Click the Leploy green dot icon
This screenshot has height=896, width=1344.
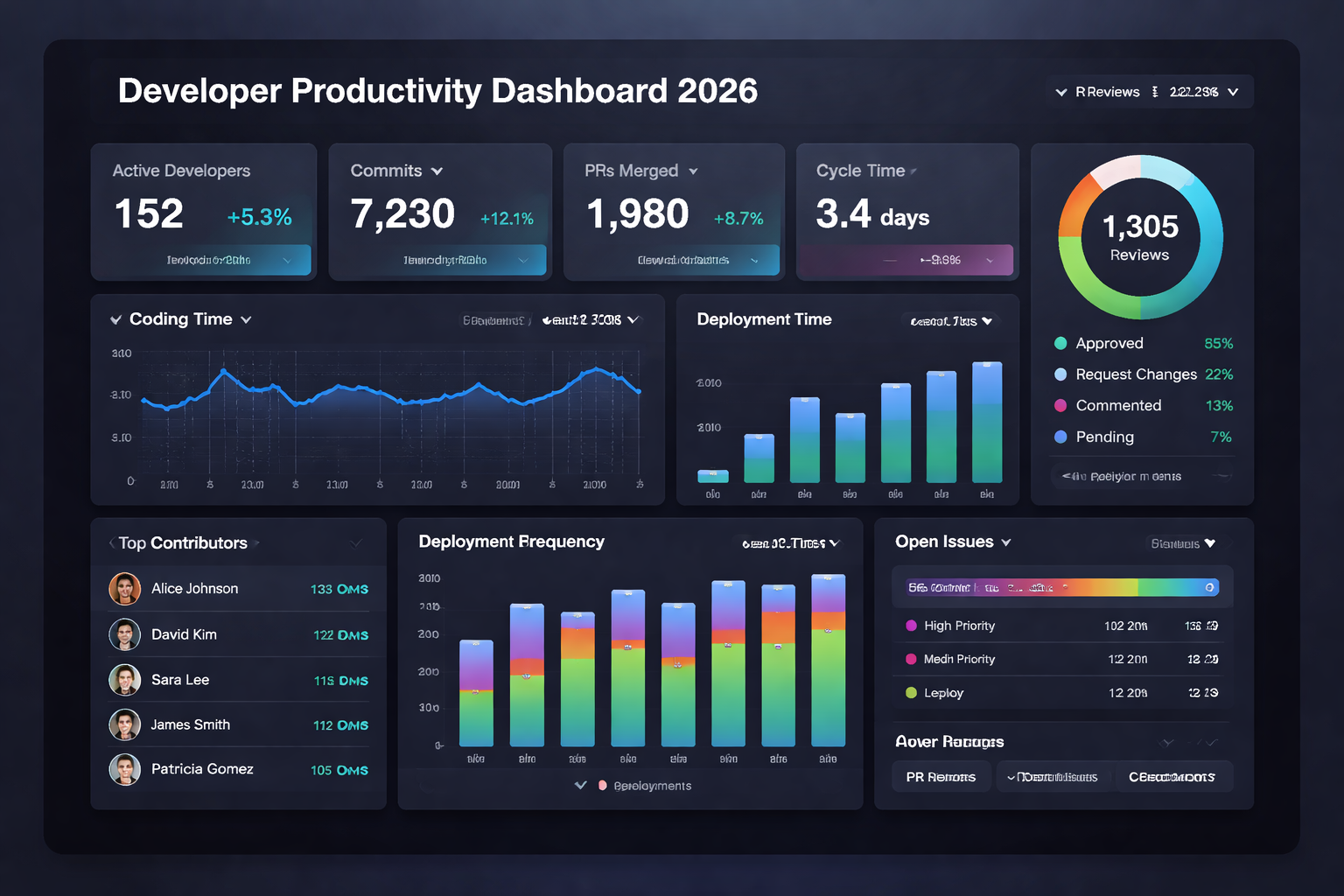[x=911, y=693]
